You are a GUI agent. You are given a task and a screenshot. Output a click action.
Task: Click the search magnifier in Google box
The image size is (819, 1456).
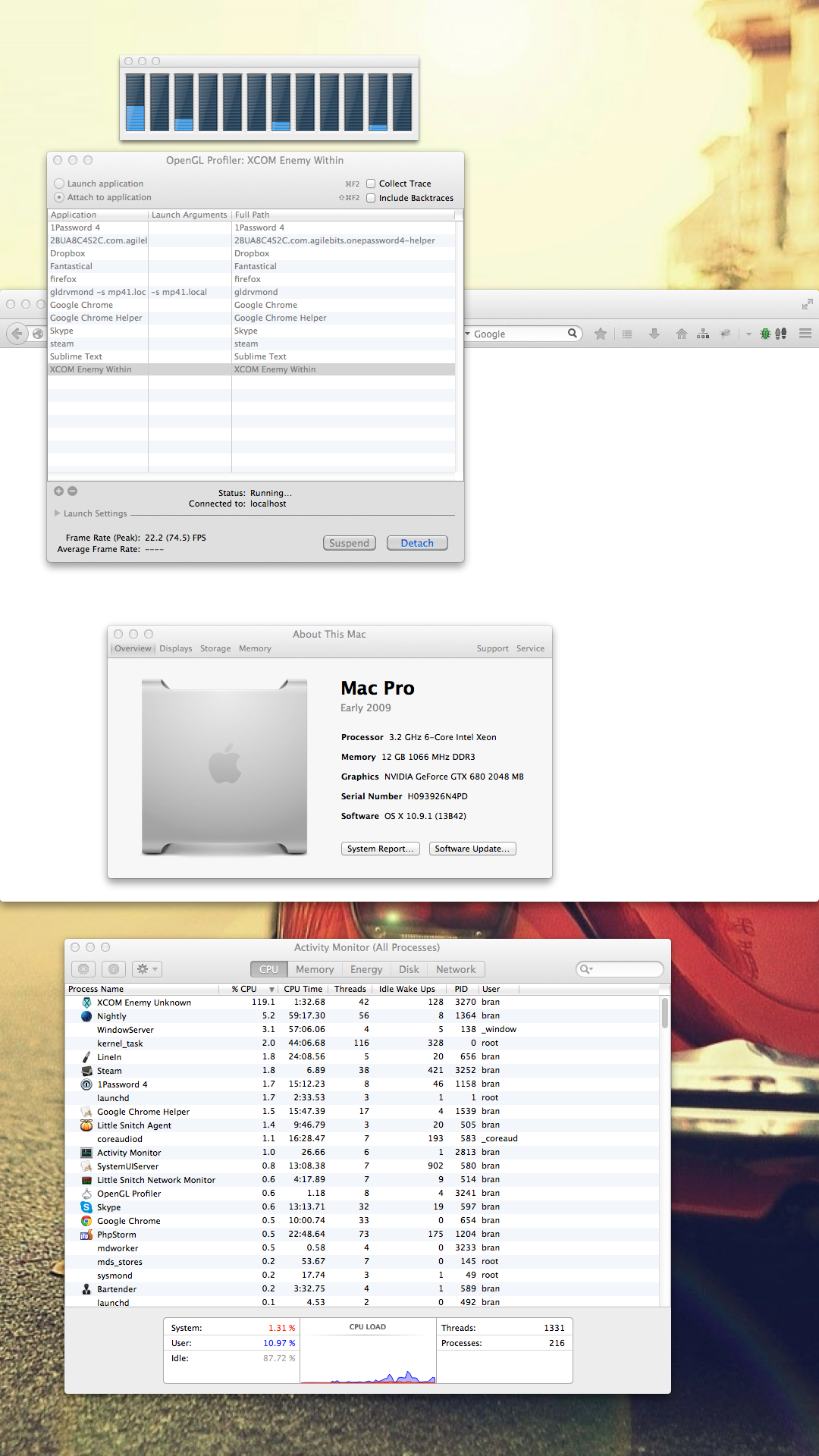click(573, 333)
